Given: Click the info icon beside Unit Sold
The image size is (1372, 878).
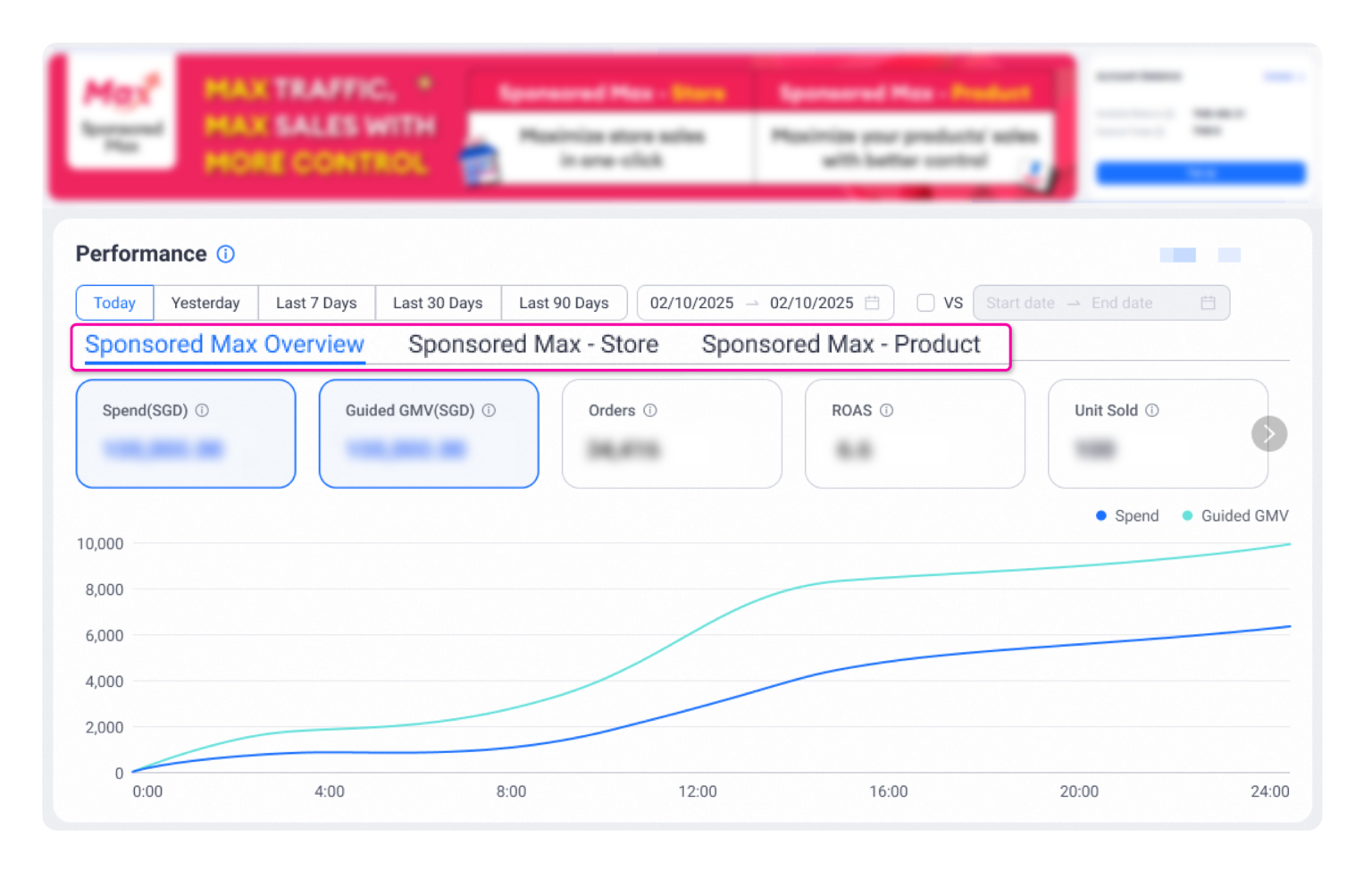Looking at the screenshot, I should pyautogui.click(x=1152, y=411).
